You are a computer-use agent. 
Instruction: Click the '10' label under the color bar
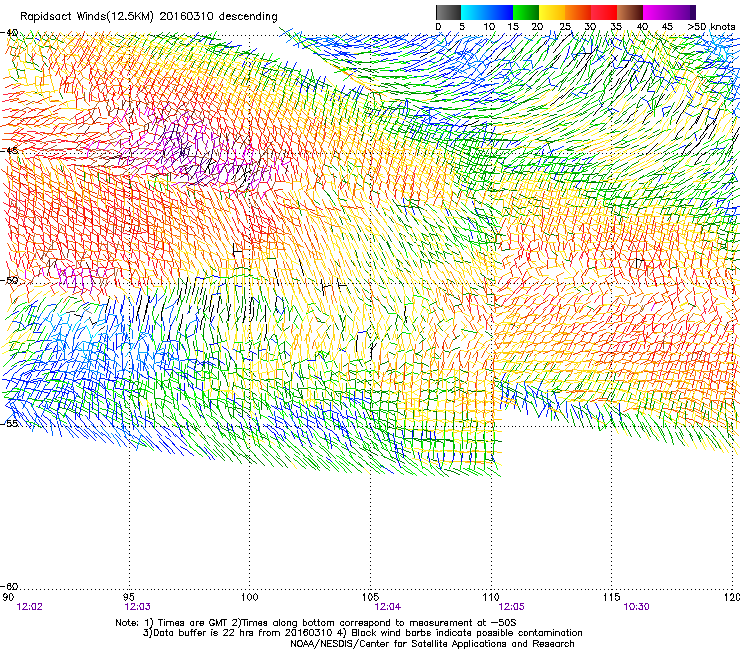[489, 26]
